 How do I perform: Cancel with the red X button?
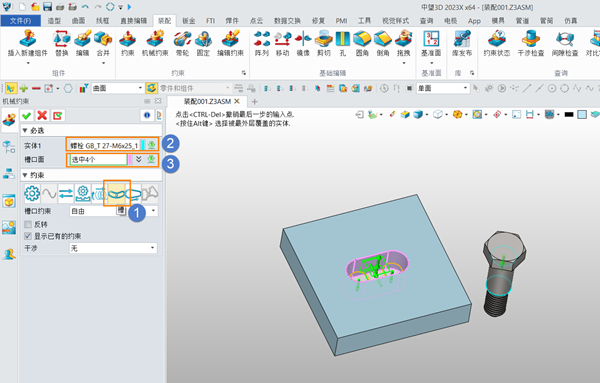(42, 115)
